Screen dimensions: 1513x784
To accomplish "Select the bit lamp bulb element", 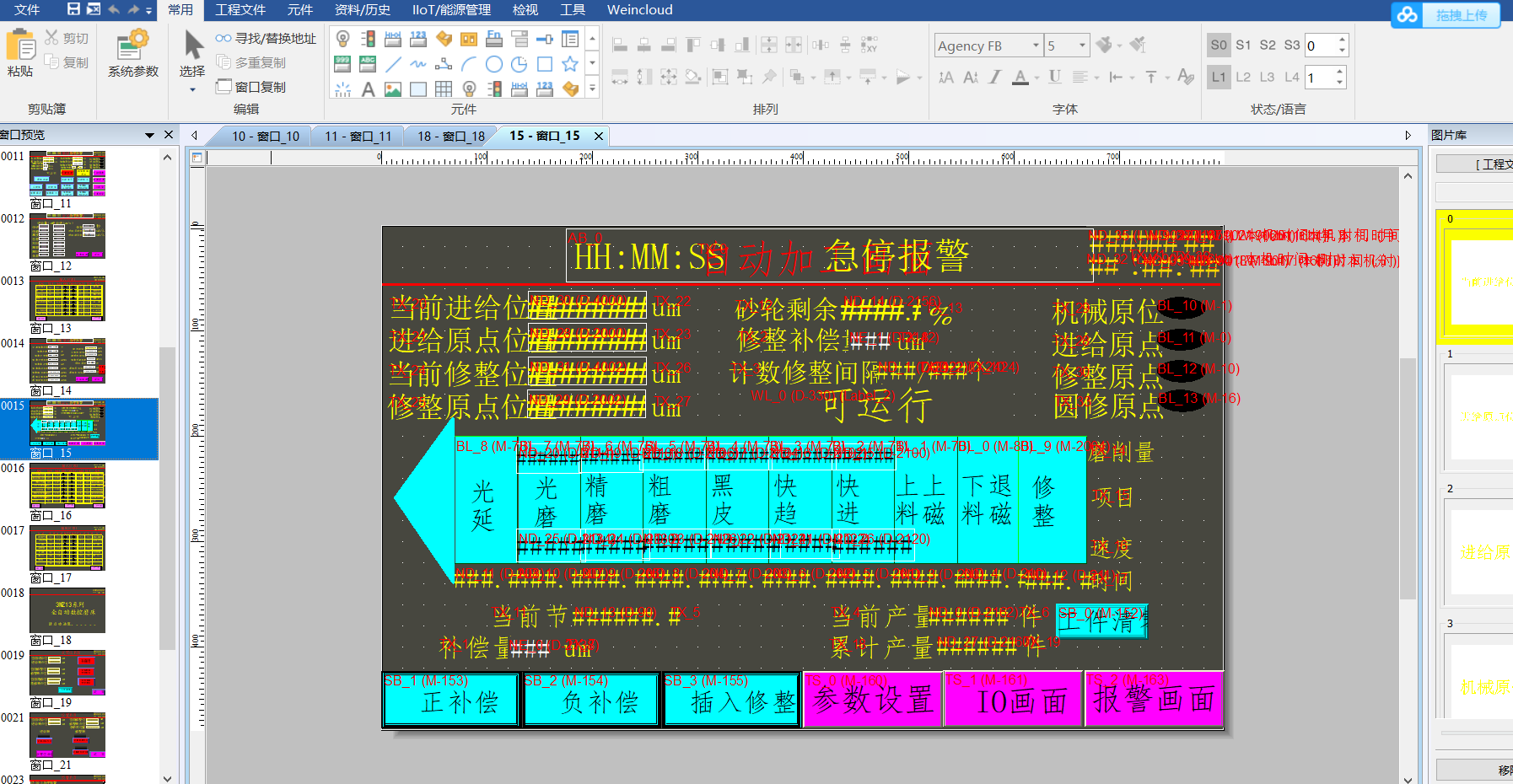I will coord(343,39).
